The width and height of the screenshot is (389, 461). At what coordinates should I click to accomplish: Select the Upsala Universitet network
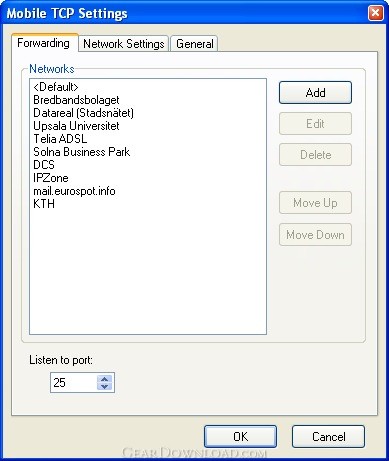[76, 126]
